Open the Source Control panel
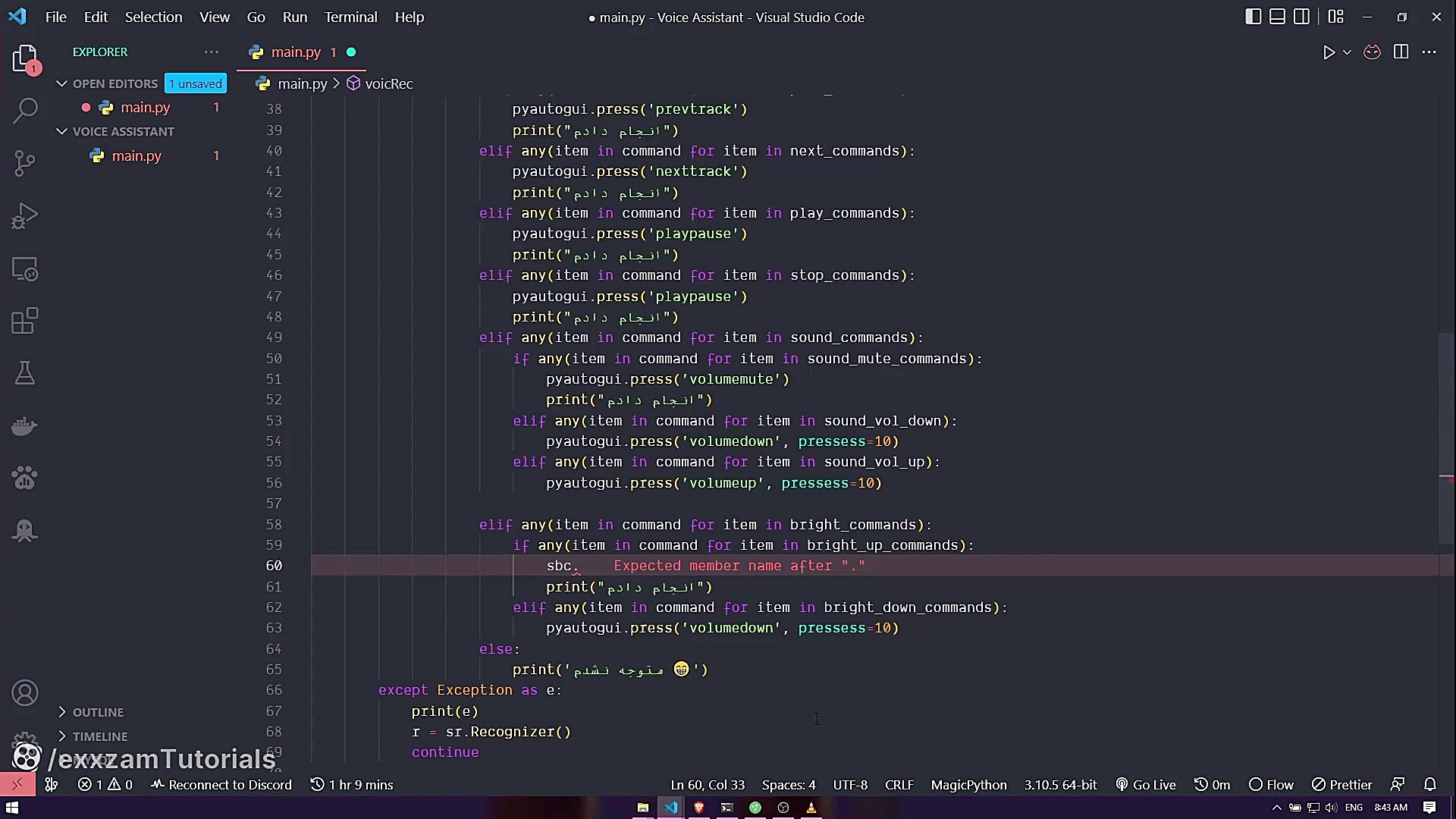Image resolution: width=1456 pixels, height=819 pixels. tap(25, 163)
